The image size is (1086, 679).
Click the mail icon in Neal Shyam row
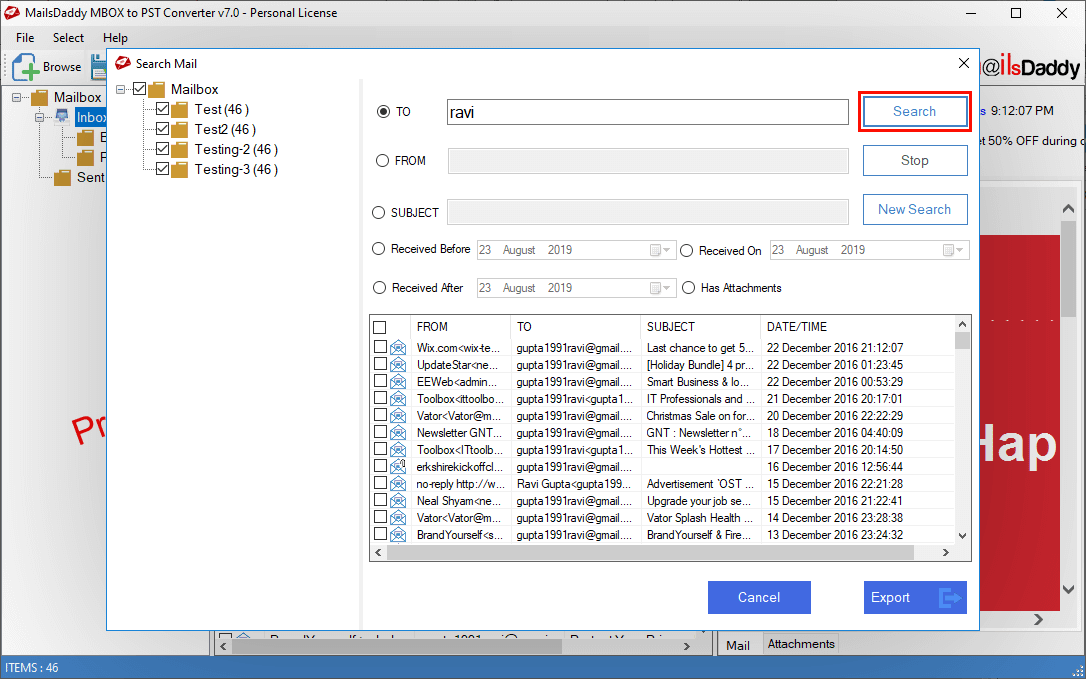(x=398, y=500)
